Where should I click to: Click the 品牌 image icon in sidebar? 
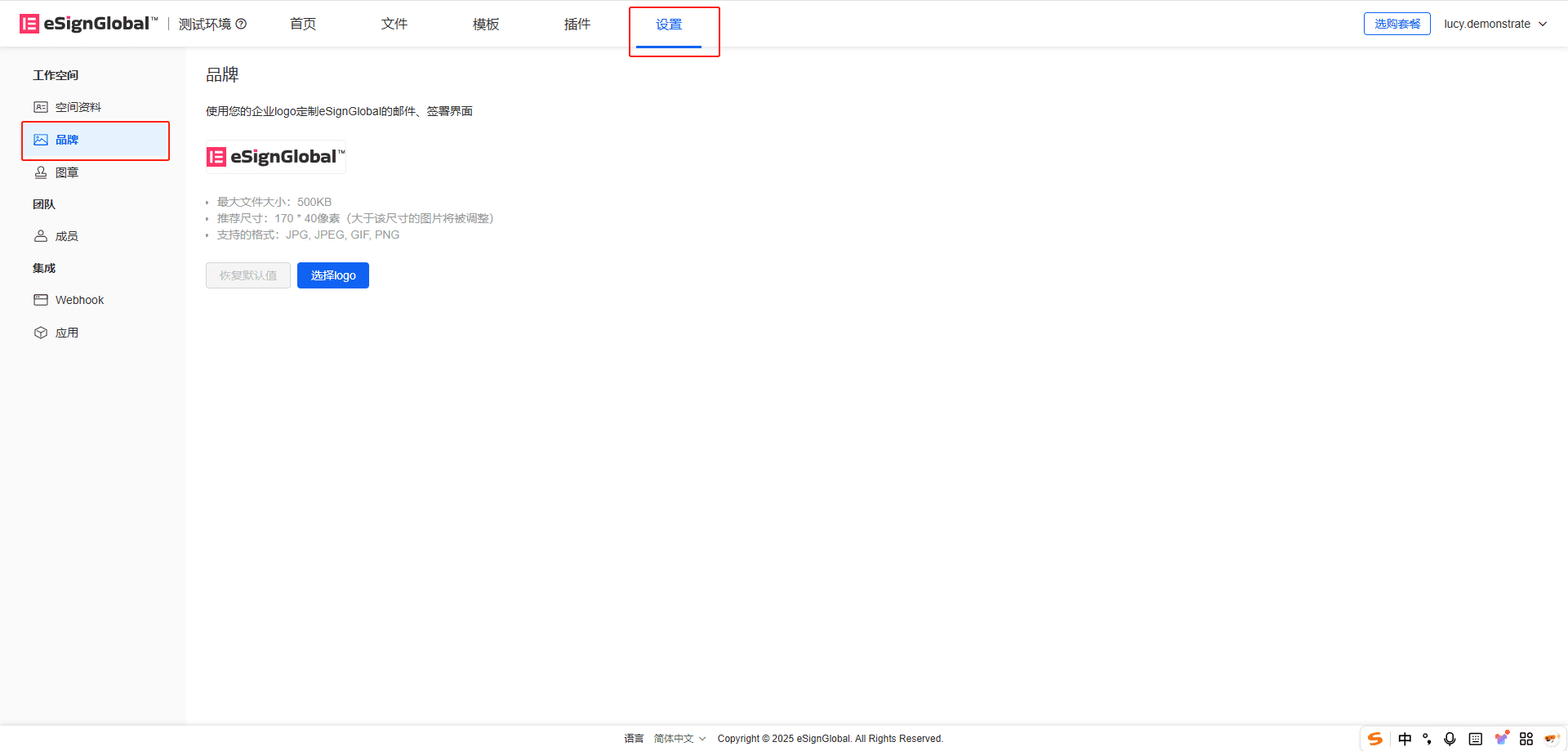point(41,140)
